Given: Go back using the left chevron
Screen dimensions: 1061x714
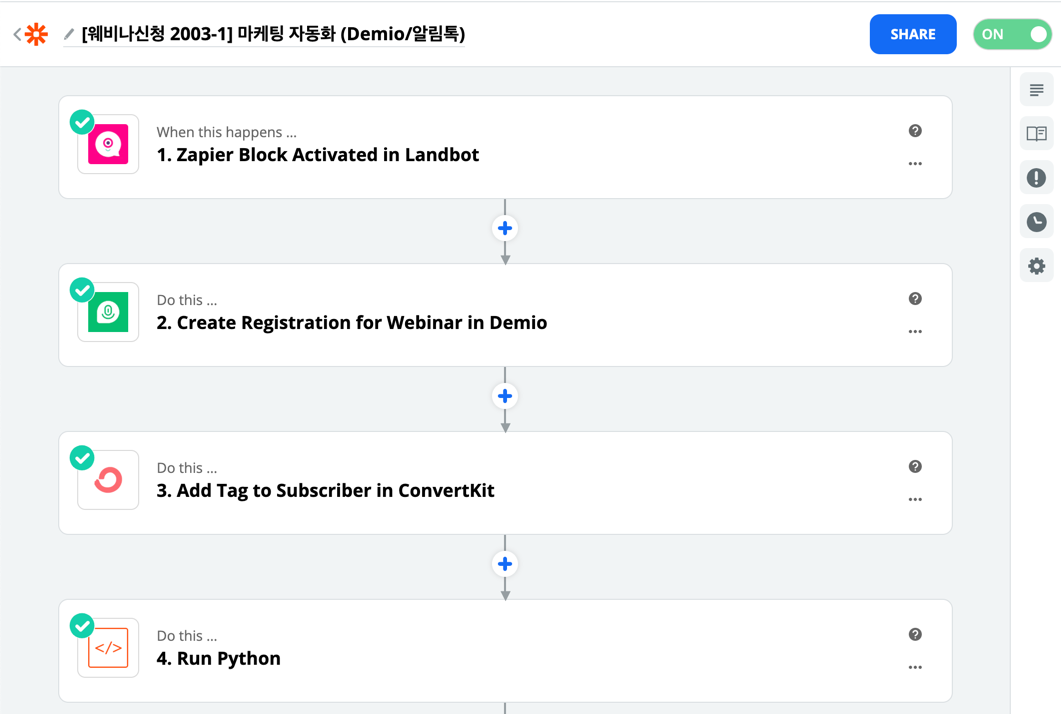Looking at the screenshot, I should coord(17,34).
